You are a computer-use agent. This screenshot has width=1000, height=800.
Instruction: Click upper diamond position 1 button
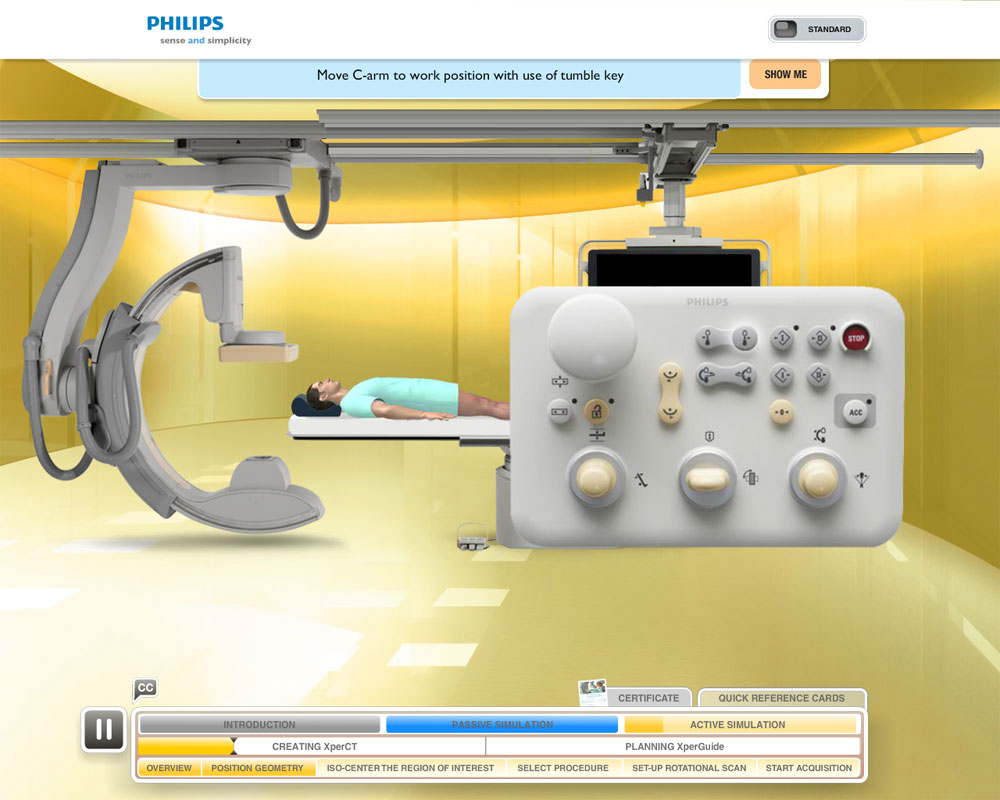[x=782, y=338]
